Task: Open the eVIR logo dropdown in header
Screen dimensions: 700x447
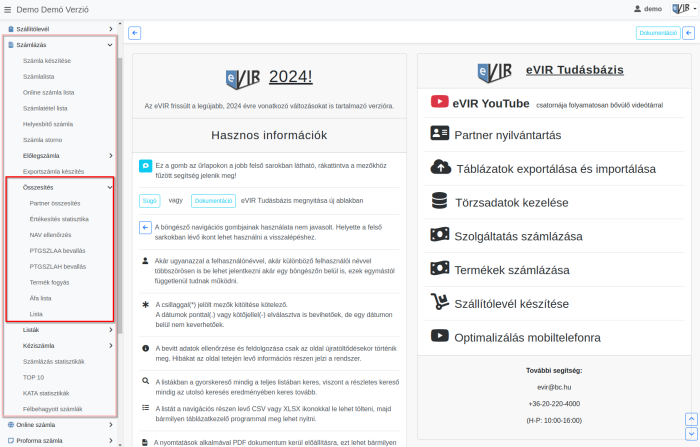Action: click(x=684, y=8)
